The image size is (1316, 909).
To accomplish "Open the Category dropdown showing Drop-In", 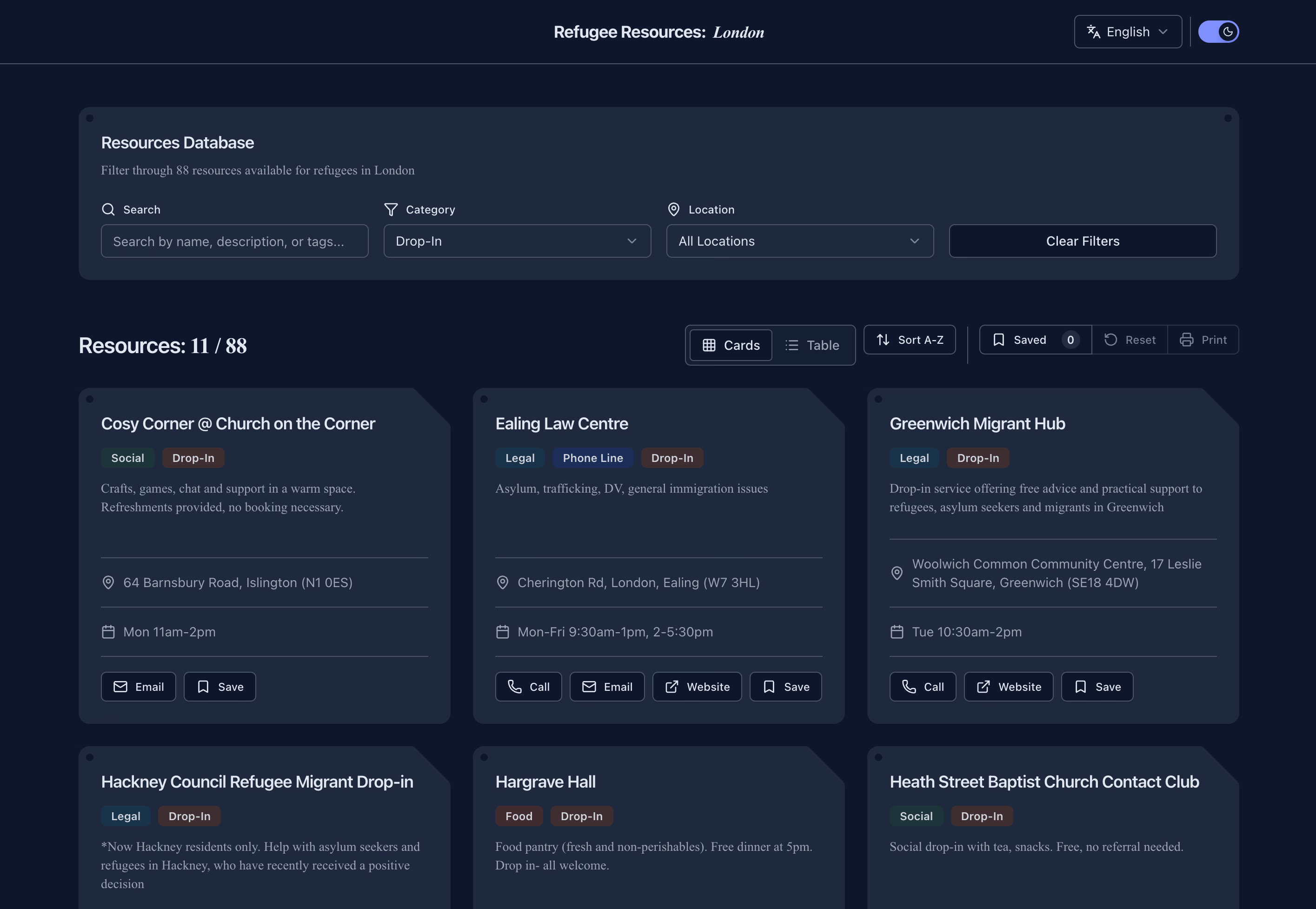I will pyautogui.click(x=517, y=241).
